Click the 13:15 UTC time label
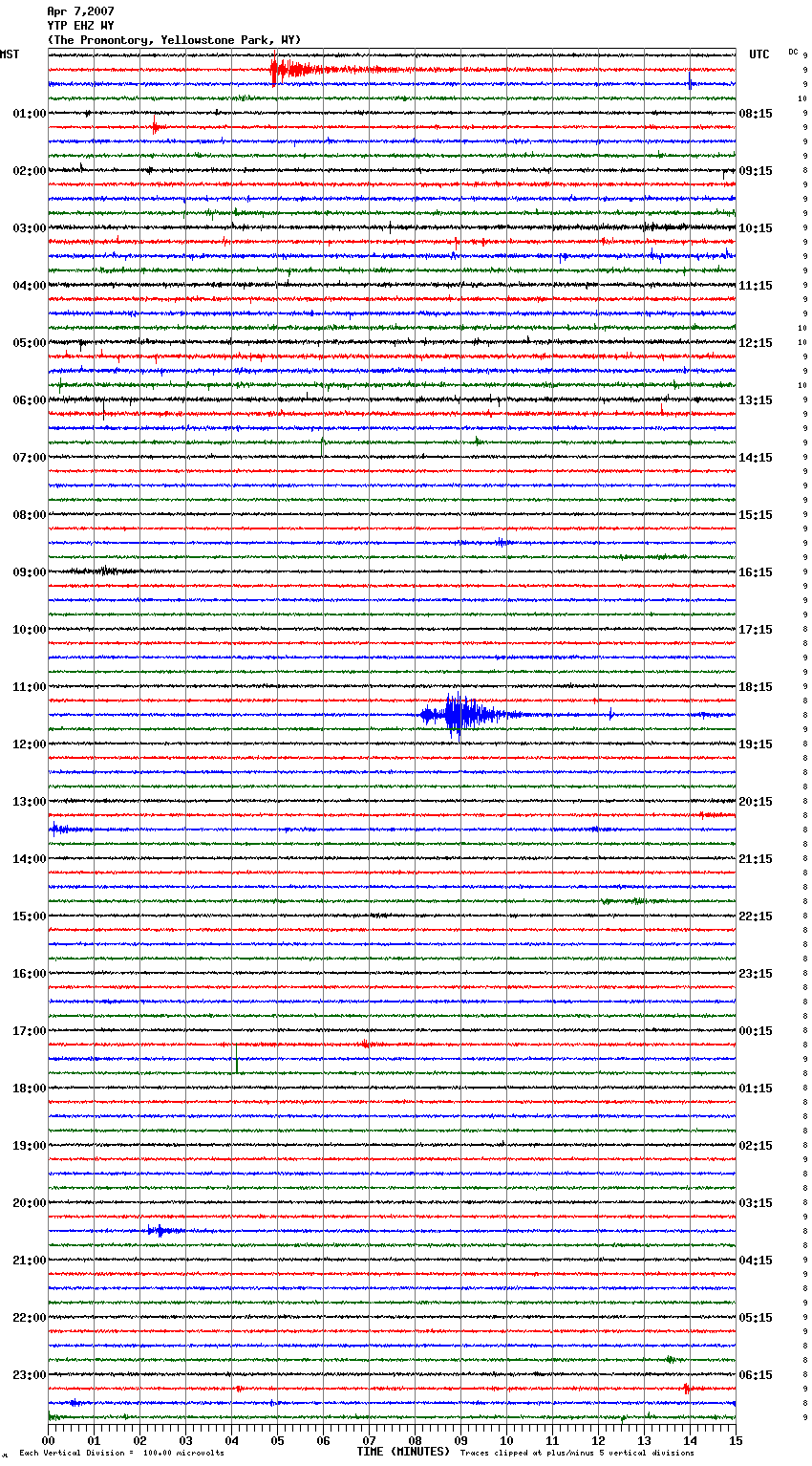 [x=756, y=400]
